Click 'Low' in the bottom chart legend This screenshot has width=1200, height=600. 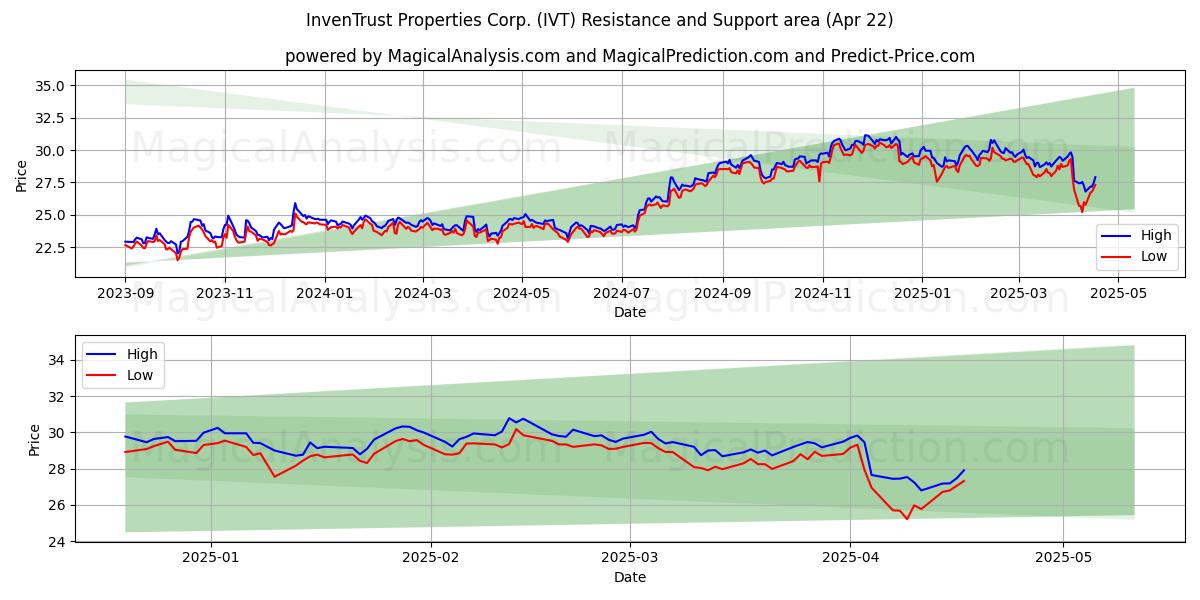[x=142, y=374]
